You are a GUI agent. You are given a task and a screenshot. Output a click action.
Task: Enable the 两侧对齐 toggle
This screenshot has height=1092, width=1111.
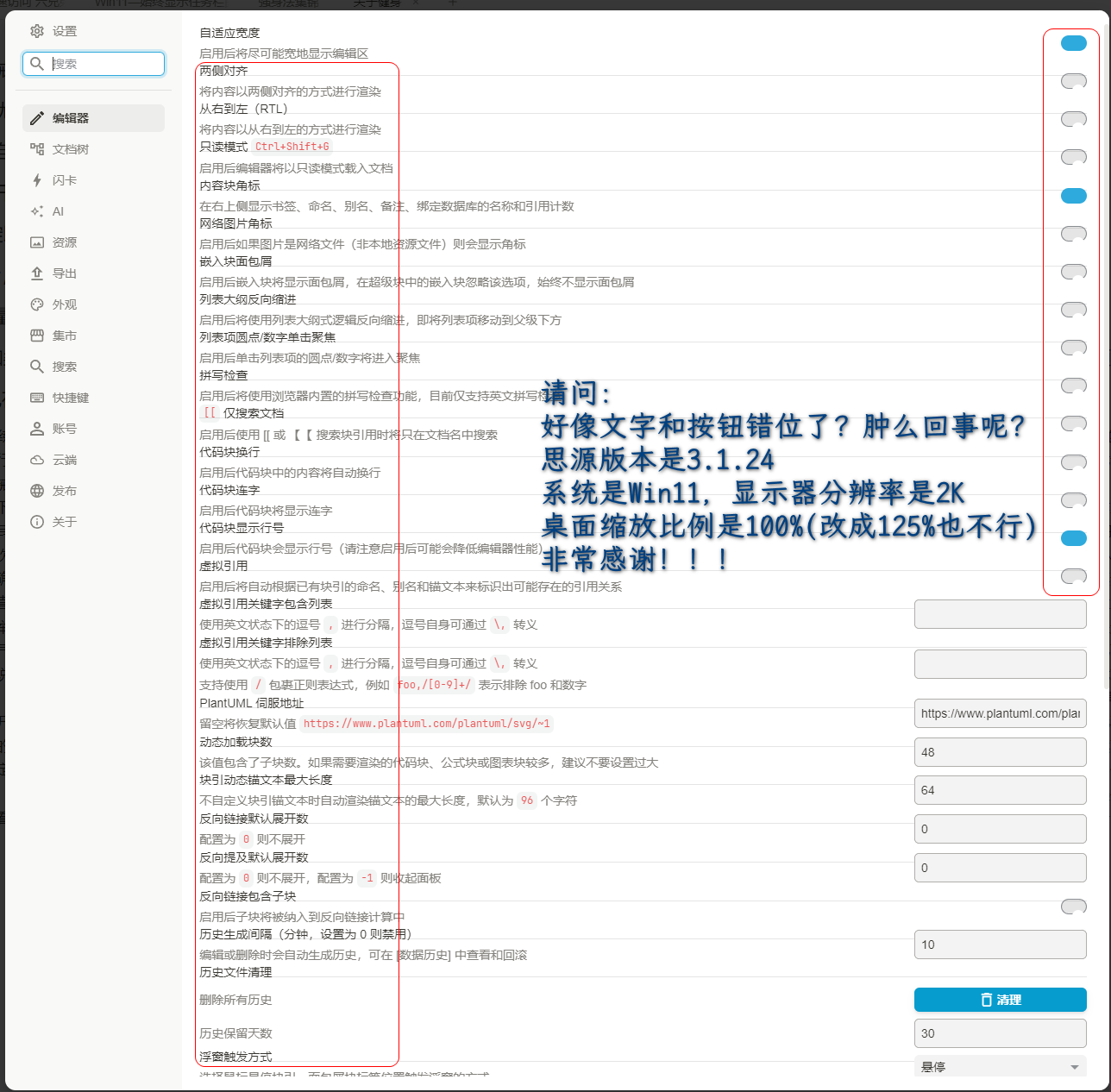pos(1074,81)
